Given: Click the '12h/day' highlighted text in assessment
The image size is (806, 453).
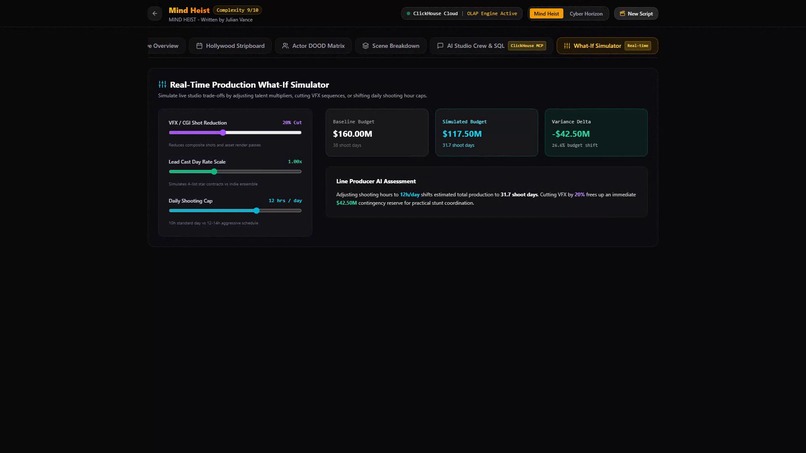Looking at the screenshot, I should [x=410, y=194].
